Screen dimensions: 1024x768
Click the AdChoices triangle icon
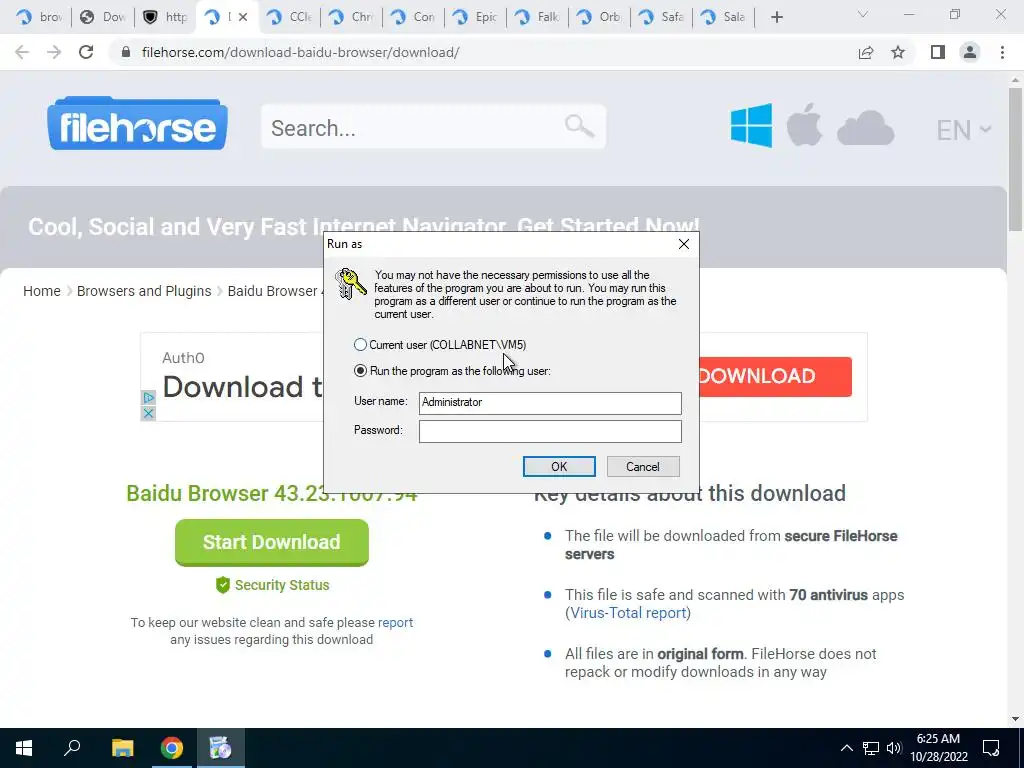(x=148, y=398)
